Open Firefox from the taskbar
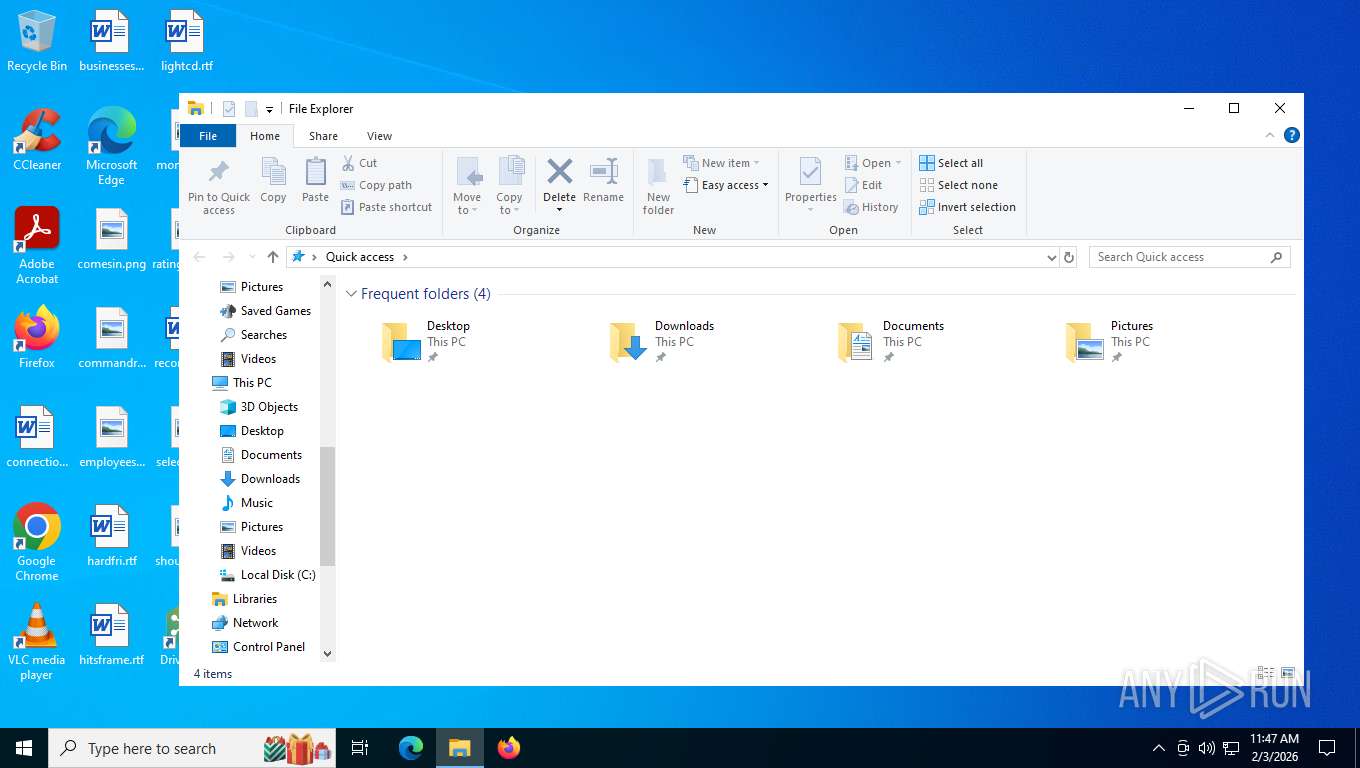The image size is (1360, 768). click(509, 748)
